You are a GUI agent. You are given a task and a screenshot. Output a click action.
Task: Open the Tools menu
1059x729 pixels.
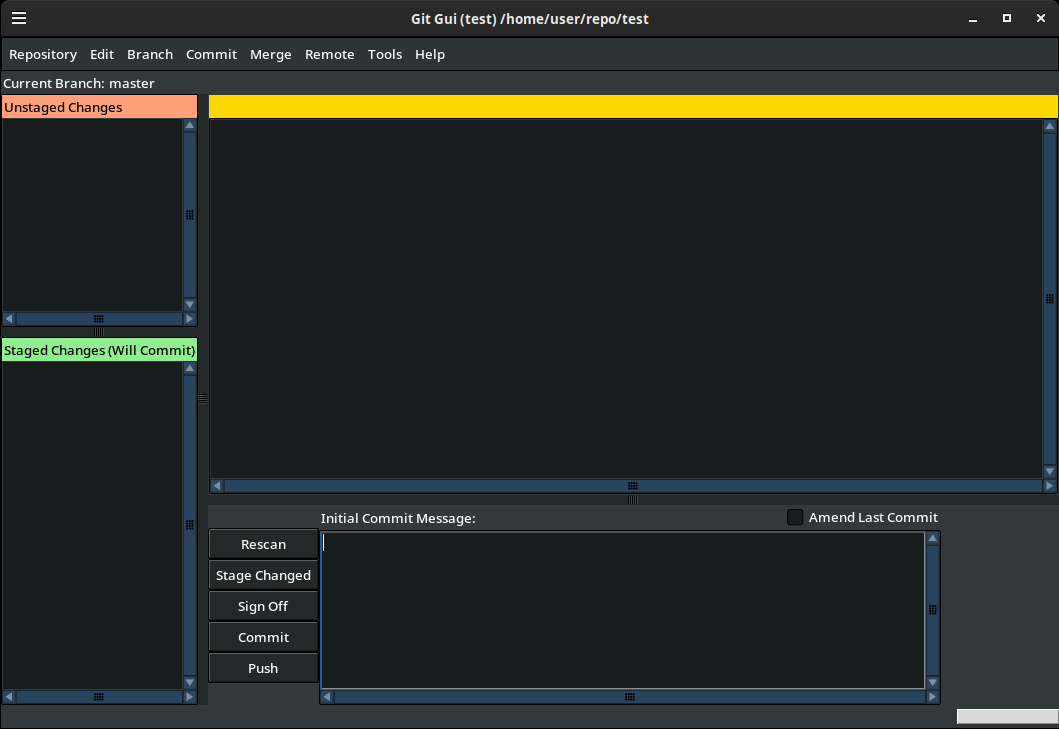tap(385, 55)
